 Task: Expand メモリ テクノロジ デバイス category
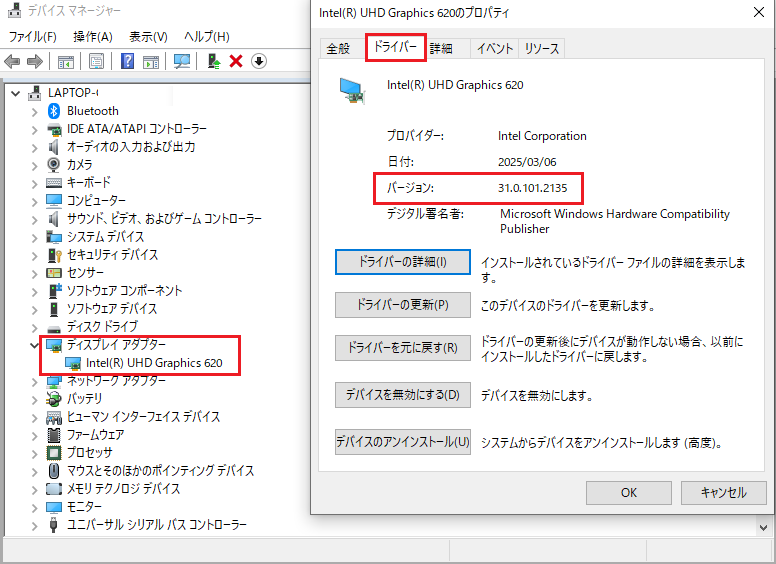(34, 490)
